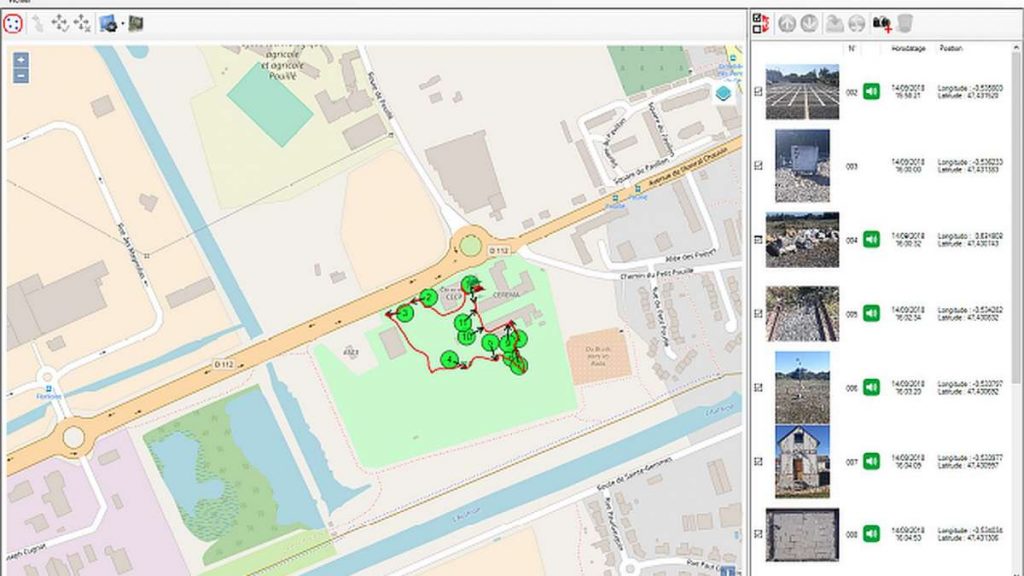Viewport: 1024px width, 576px height.
Task: Click the trash bin delete icon
Action: [904, 24]
